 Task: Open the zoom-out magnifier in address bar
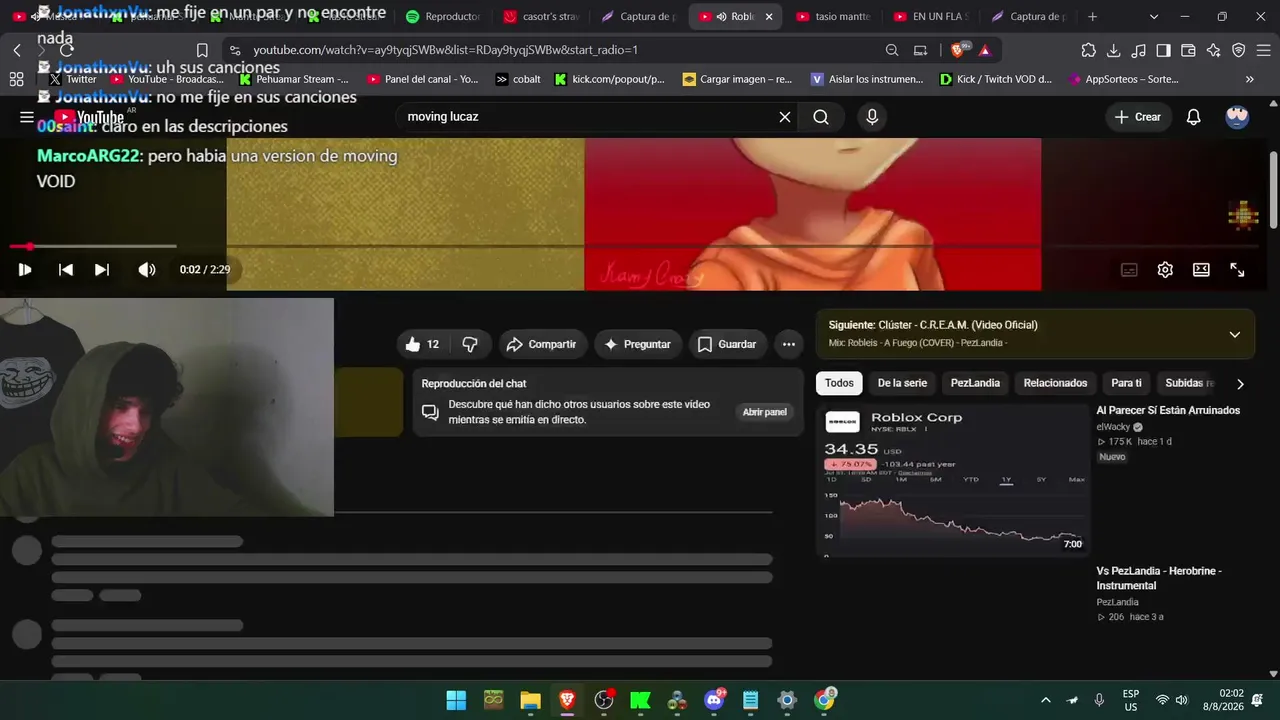point(892,50)
